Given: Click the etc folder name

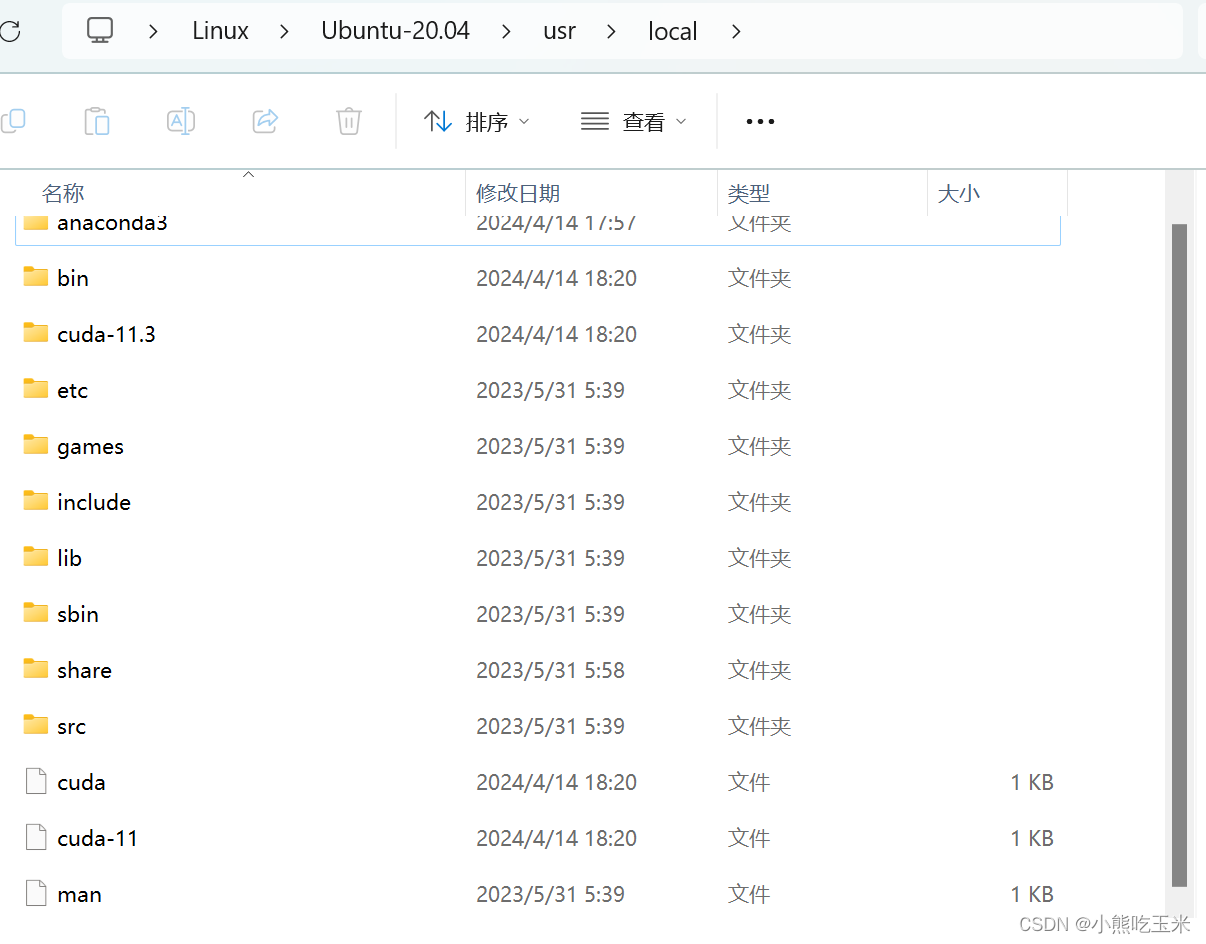Looking at the screenshot, I should [x=73, y=390].
